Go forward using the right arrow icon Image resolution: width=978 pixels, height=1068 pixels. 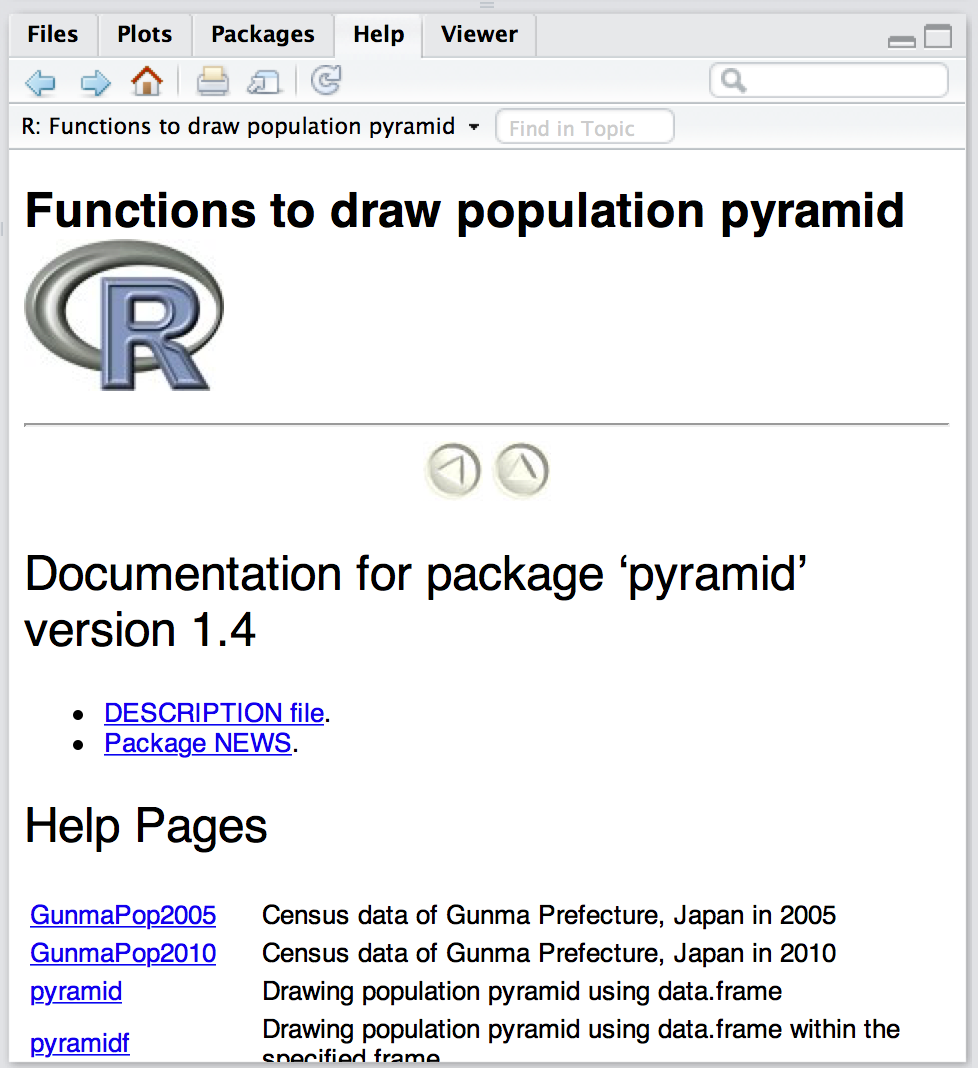pyautogui.click(x=95, y=82)
